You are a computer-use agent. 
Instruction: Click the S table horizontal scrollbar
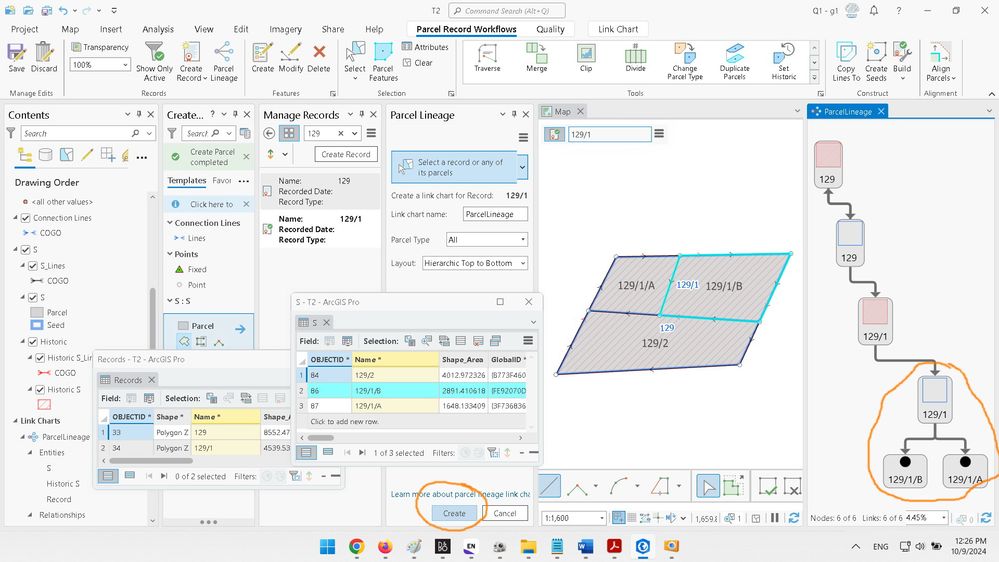(321, 438)
